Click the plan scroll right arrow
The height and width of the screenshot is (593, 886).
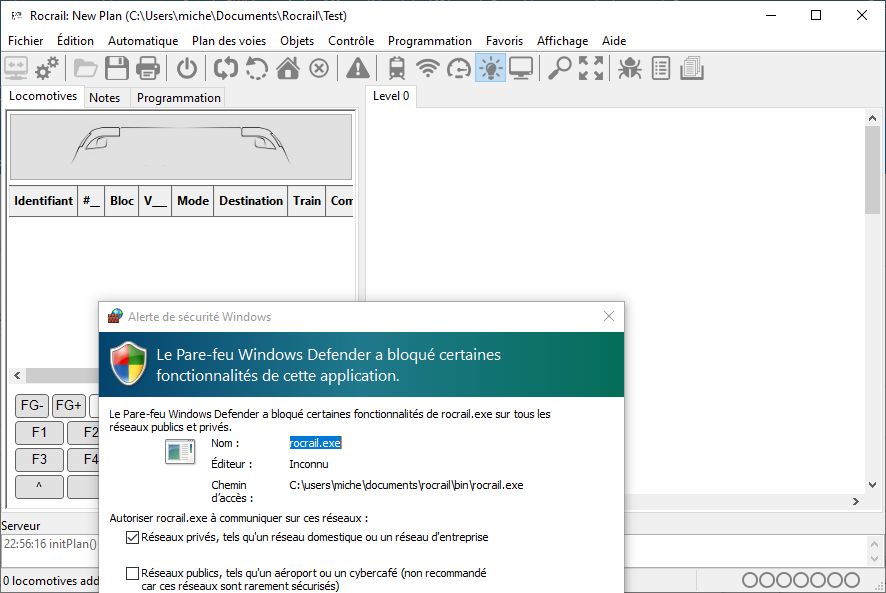tap(856, 501)
